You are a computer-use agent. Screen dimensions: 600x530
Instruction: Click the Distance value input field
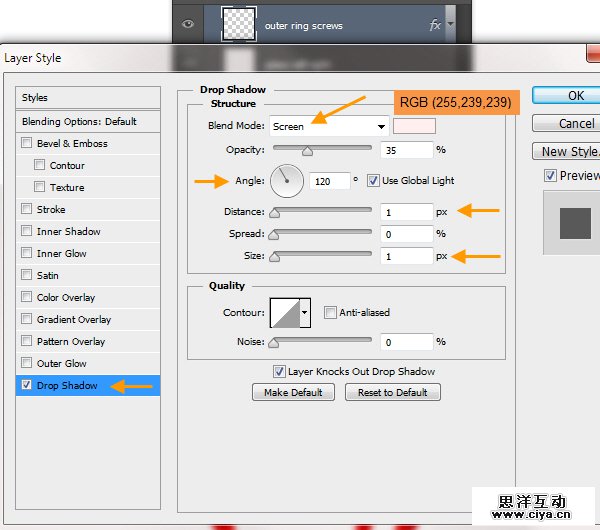click(405, 212)
